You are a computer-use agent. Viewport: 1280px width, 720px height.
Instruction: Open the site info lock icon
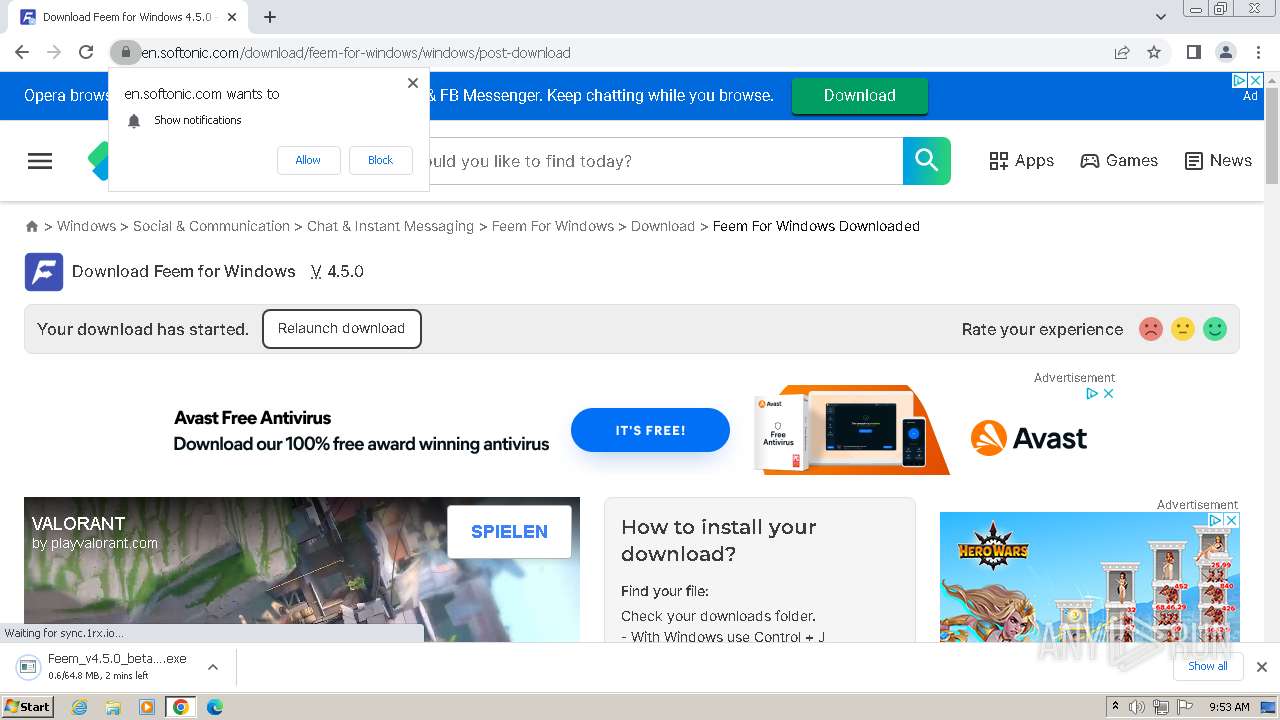125,52
